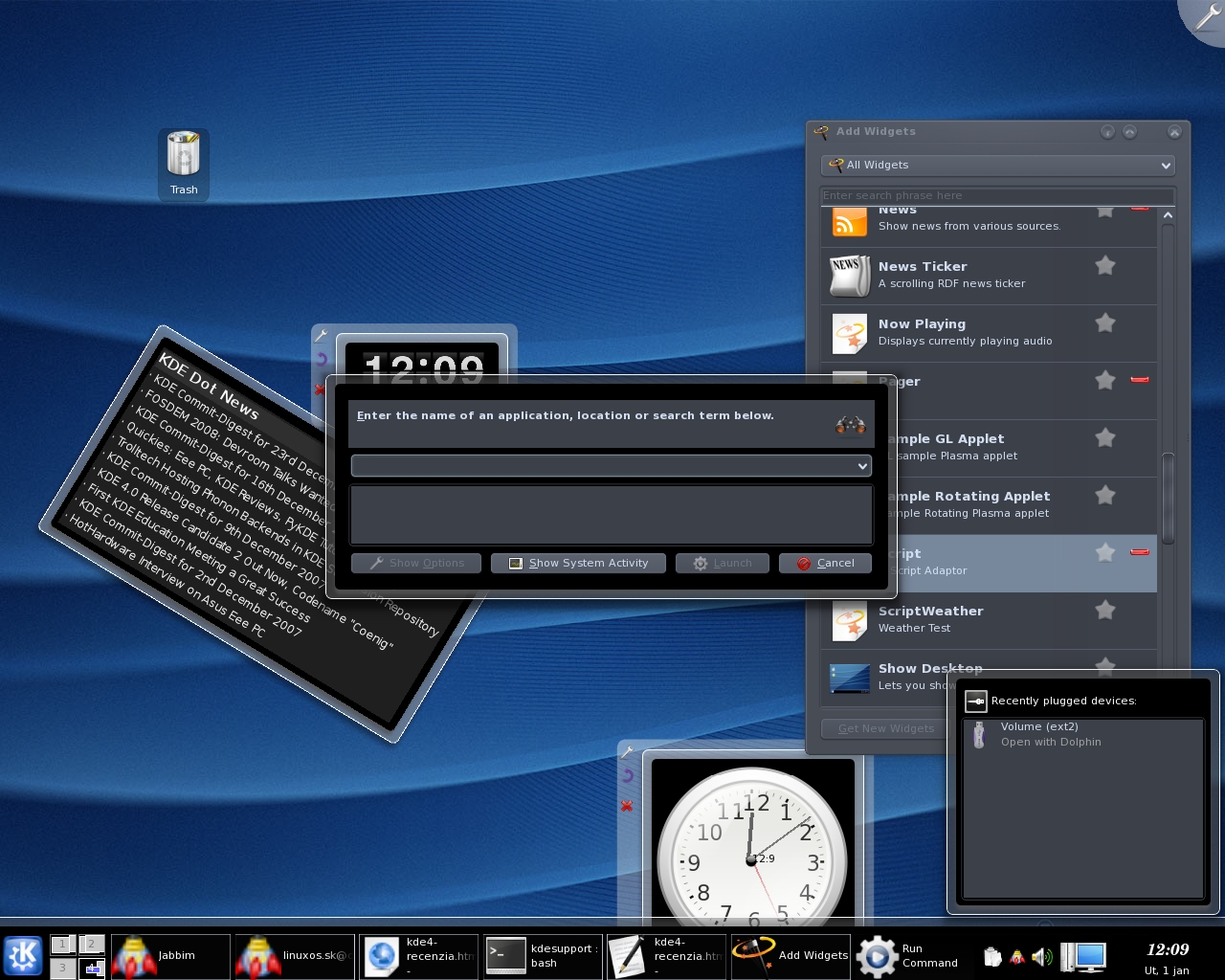Remove the analog clock applet with the red X
Viewport: 1225px width, 980px height.
[627, 806]
